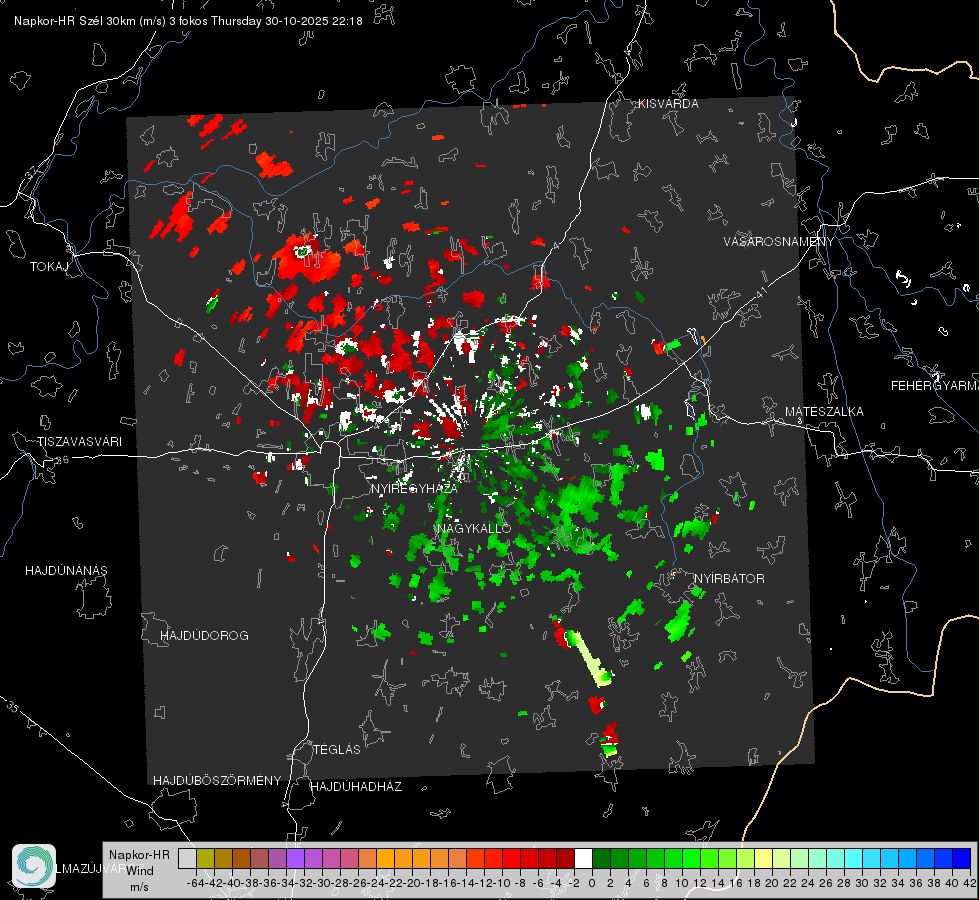The width and height of the screenshot is (979, 900).
Task: Pick the yellow legend swatch between 18 and 20
Action: click(x=763, y=858)
